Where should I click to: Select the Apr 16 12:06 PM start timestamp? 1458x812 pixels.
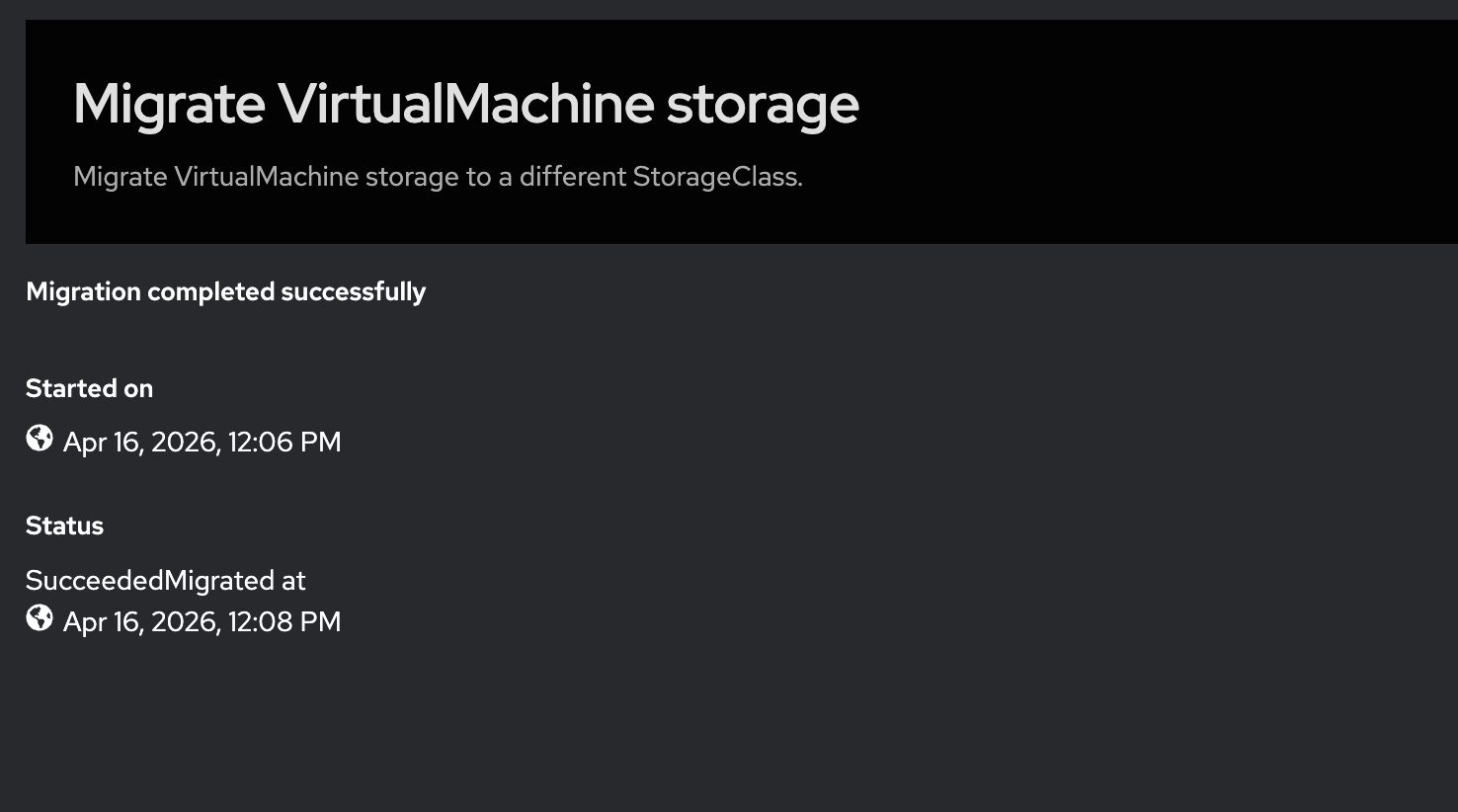202,442
